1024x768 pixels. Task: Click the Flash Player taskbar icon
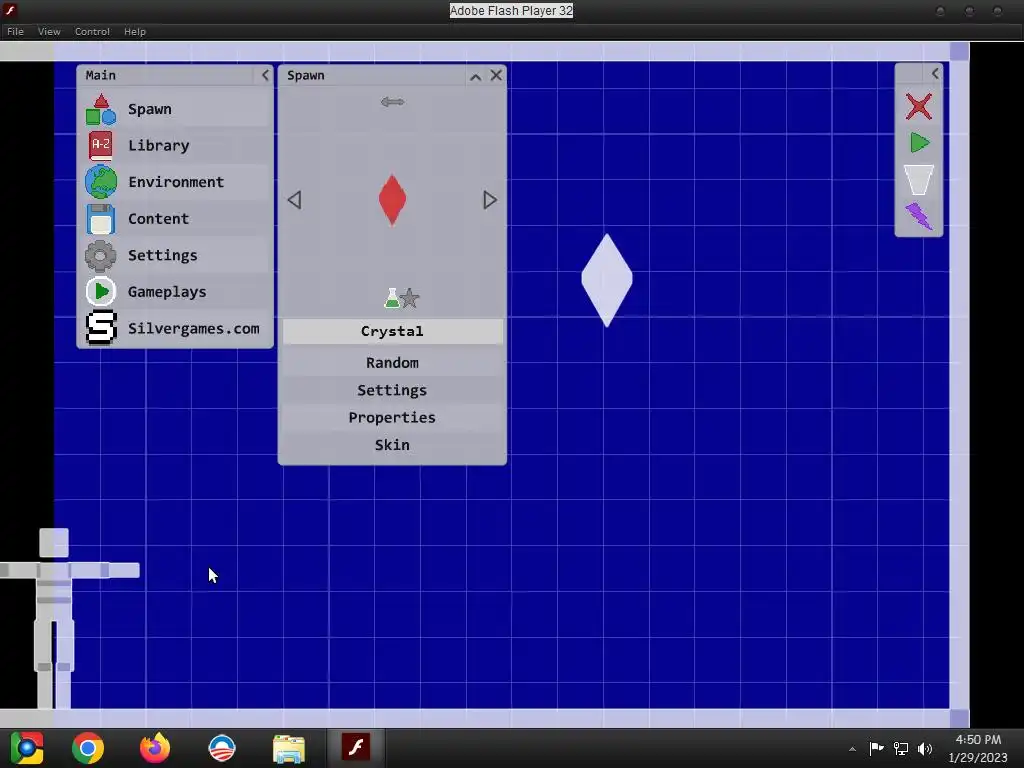pyautogui.click(x=356, y=747)
